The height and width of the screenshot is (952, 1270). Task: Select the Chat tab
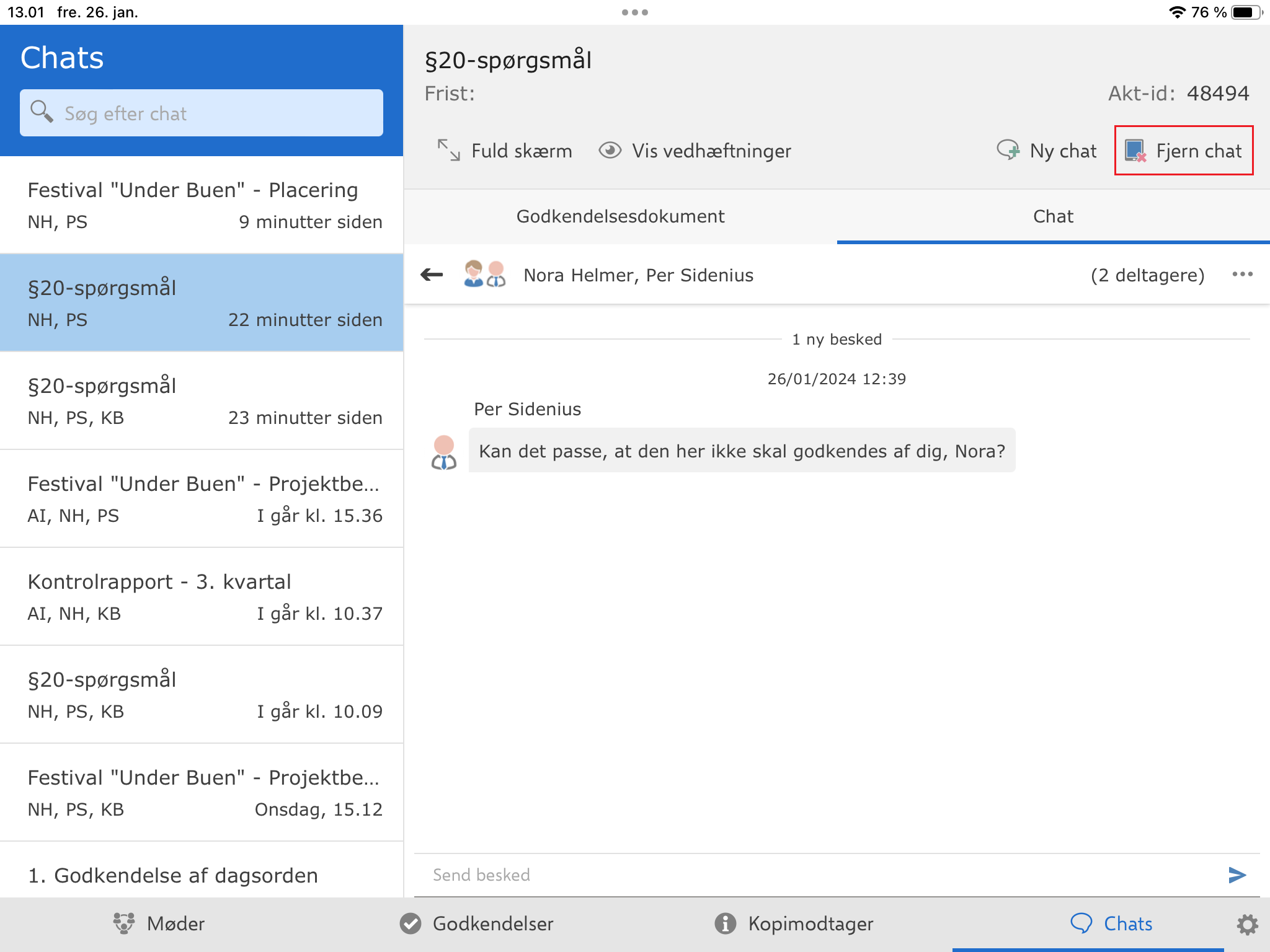(1052, 216)
